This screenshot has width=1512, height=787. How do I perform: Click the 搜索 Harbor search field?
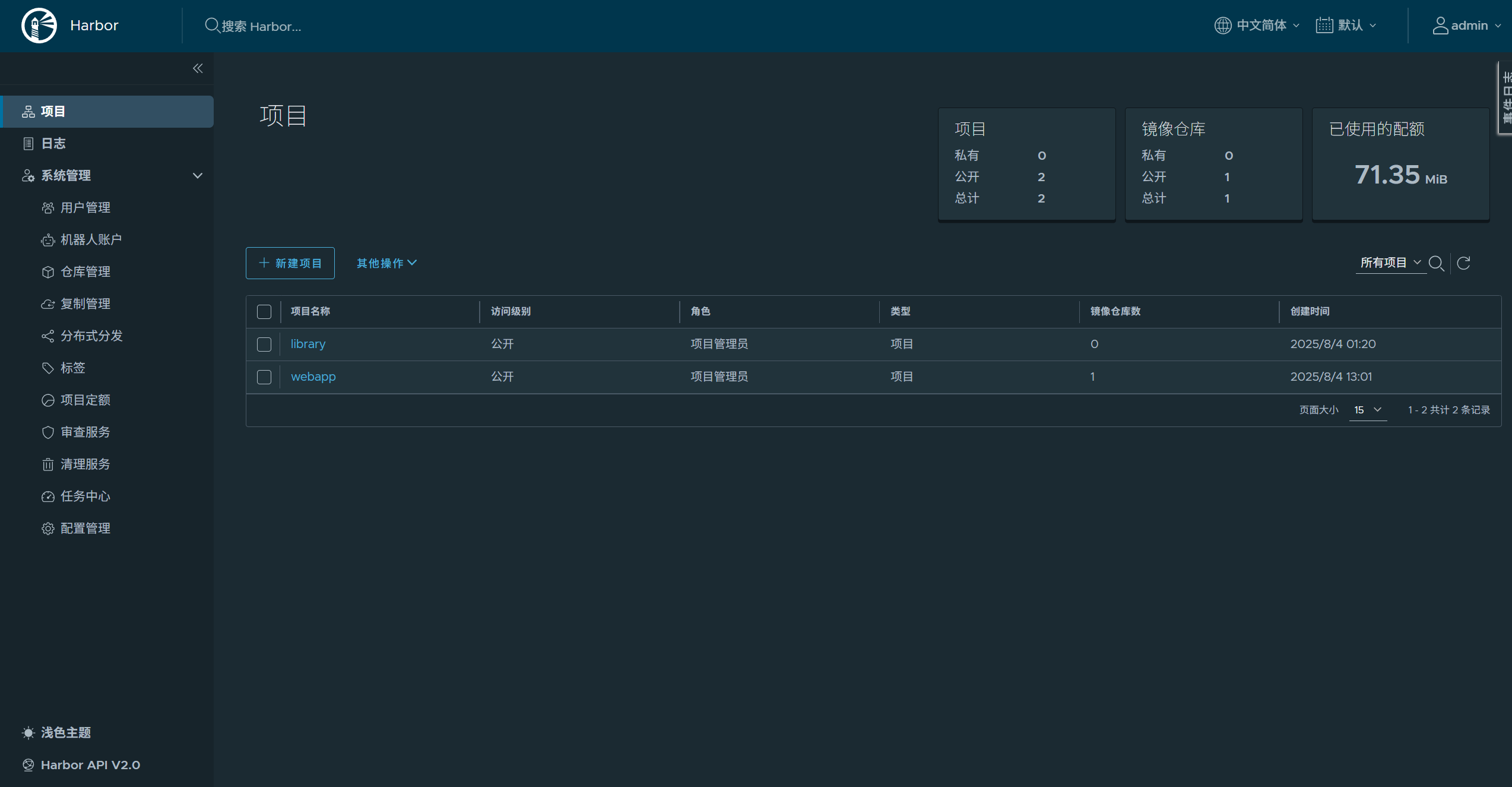(x=261, y=26)
